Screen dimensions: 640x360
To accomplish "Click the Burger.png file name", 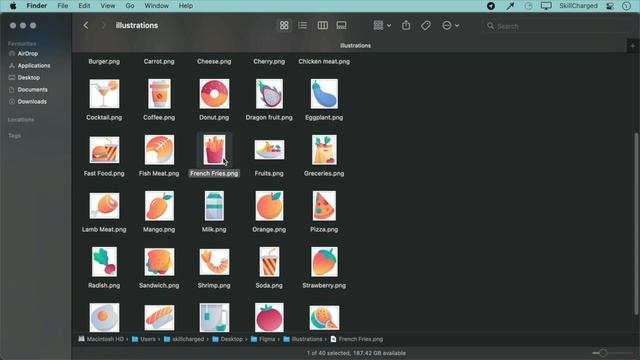I will 104,62.
